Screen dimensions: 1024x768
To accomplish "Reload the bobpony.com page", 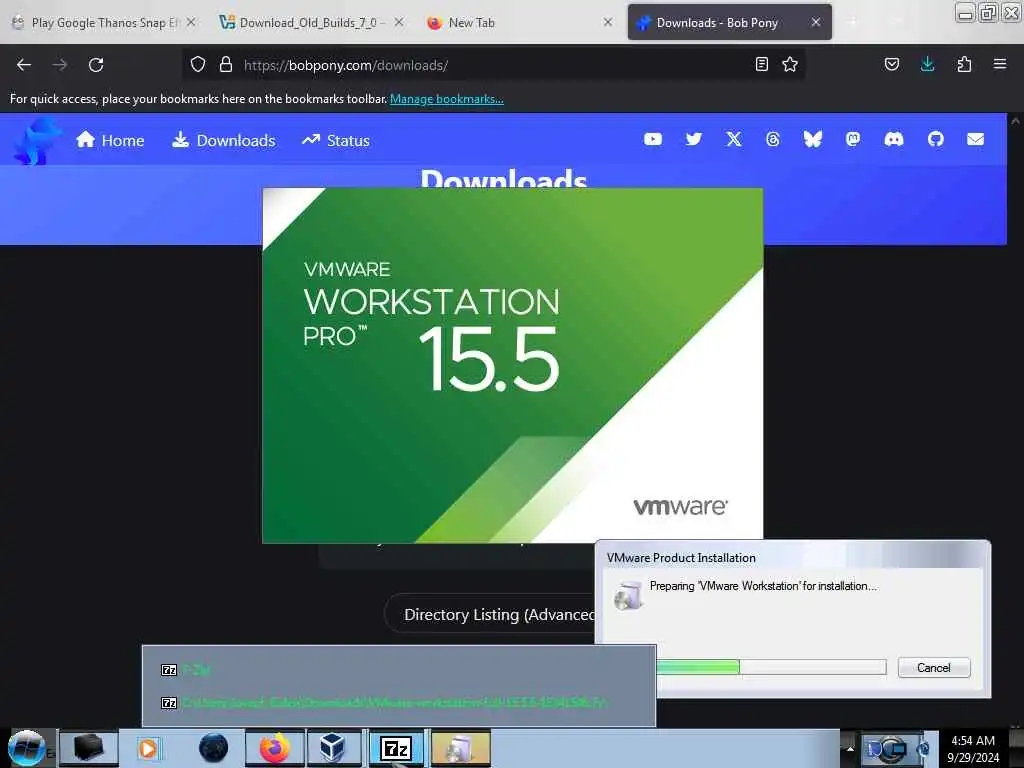I will coord(96,65).
